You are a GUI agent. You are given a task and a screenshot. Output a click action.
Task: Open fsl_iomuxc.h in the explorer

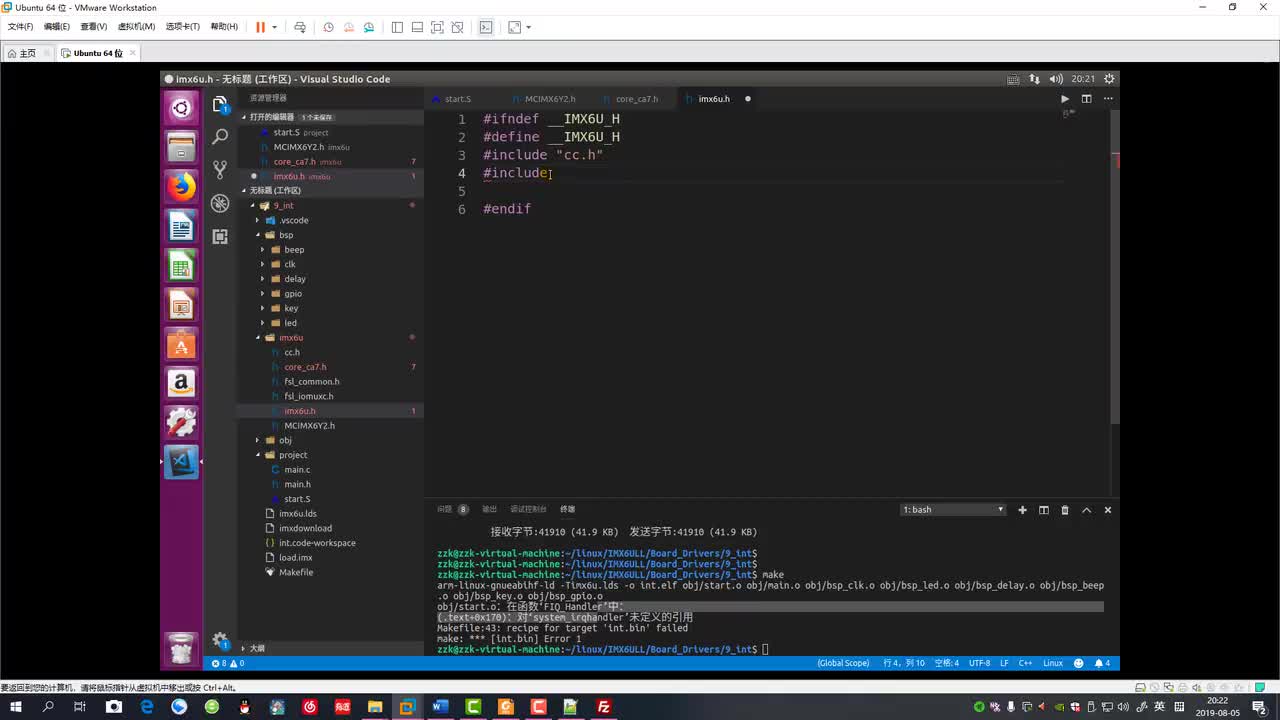point(309,396)
